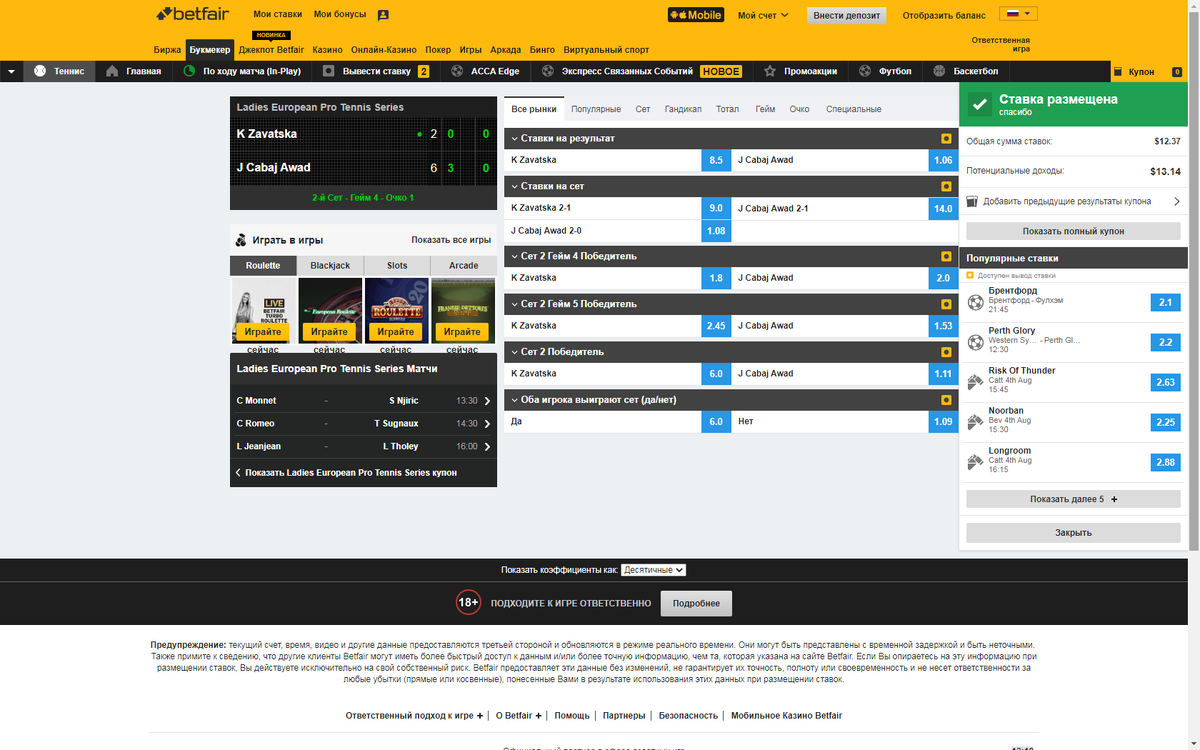The height and width of the screenshot is (750, 1200).
Task: Open the Виртуальный спорт tab
Action: coord(606,49)
